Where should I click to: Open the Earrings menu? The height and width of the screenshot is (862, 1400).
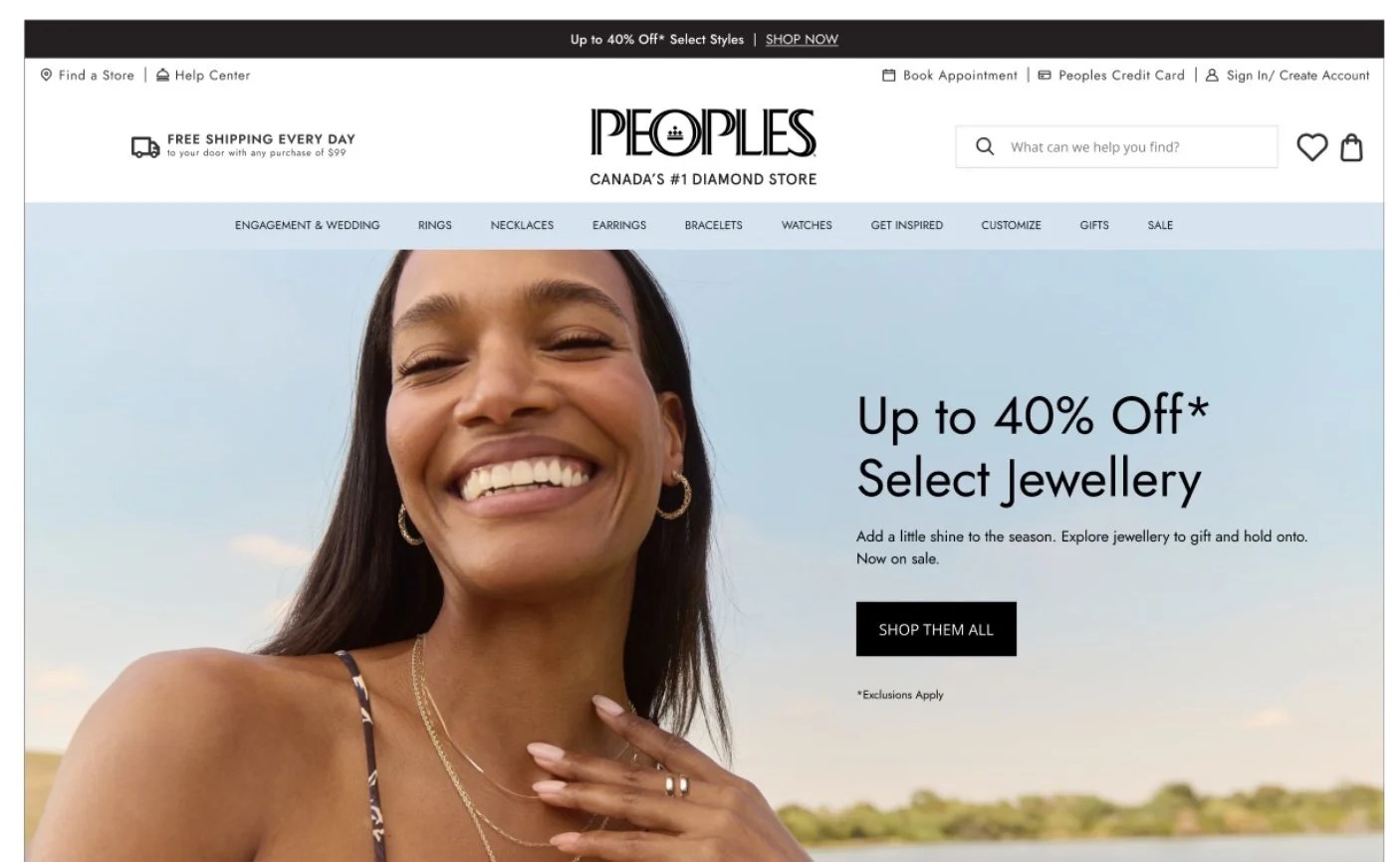click(619, 225)
